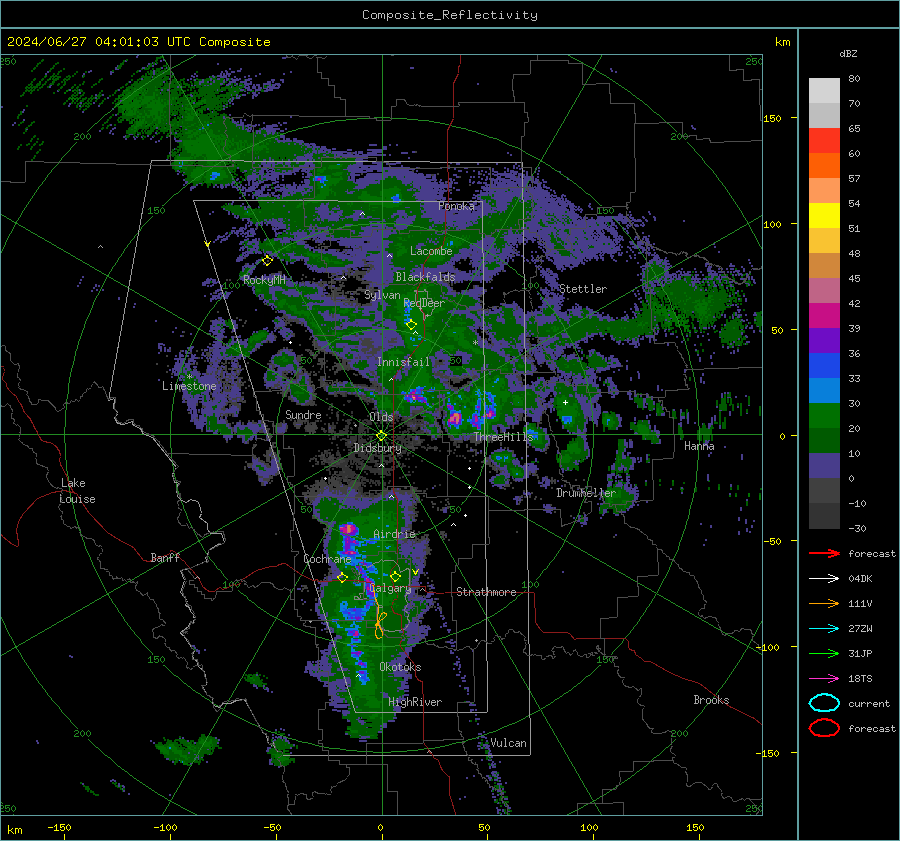Click the orange 111V arrow icon
The height and width of the screenshot is (841, 900).
824,603
